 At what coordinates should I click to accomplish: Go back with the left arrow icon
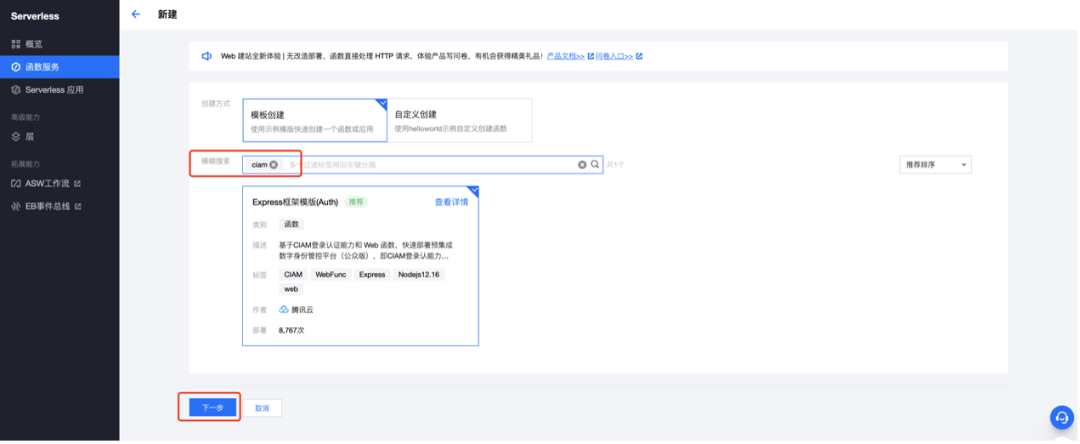tap(136, 14)
